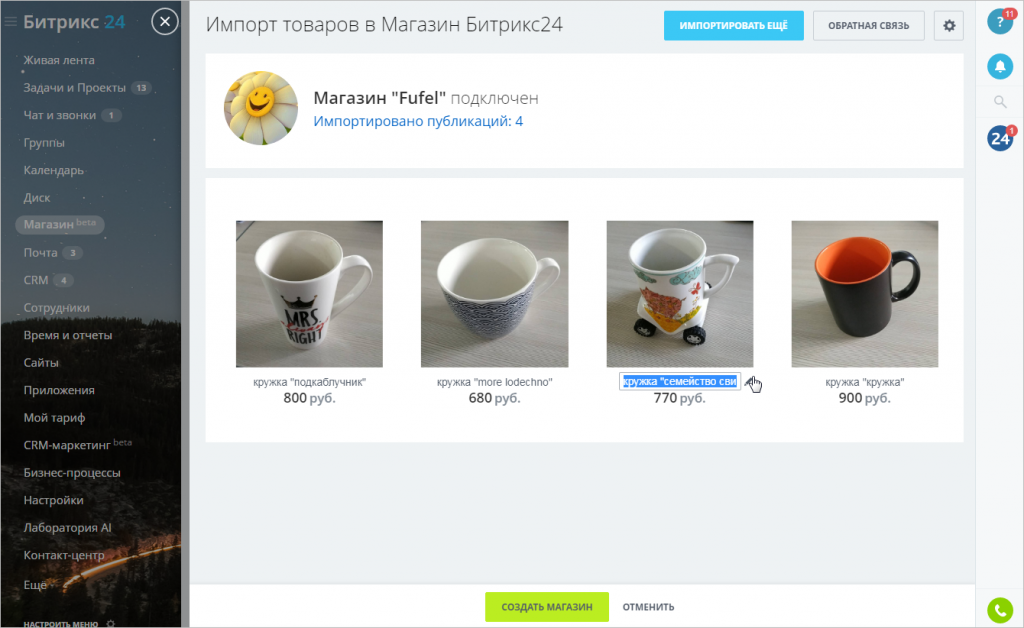Image resolution: width=1024 pixels, height=628 pixels.
Task: Open CRM menu item
Action: click(36, 279)
